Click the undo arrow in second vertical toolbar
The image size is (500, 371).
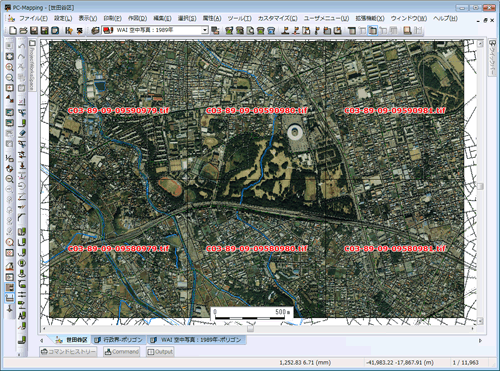(22, 46)
